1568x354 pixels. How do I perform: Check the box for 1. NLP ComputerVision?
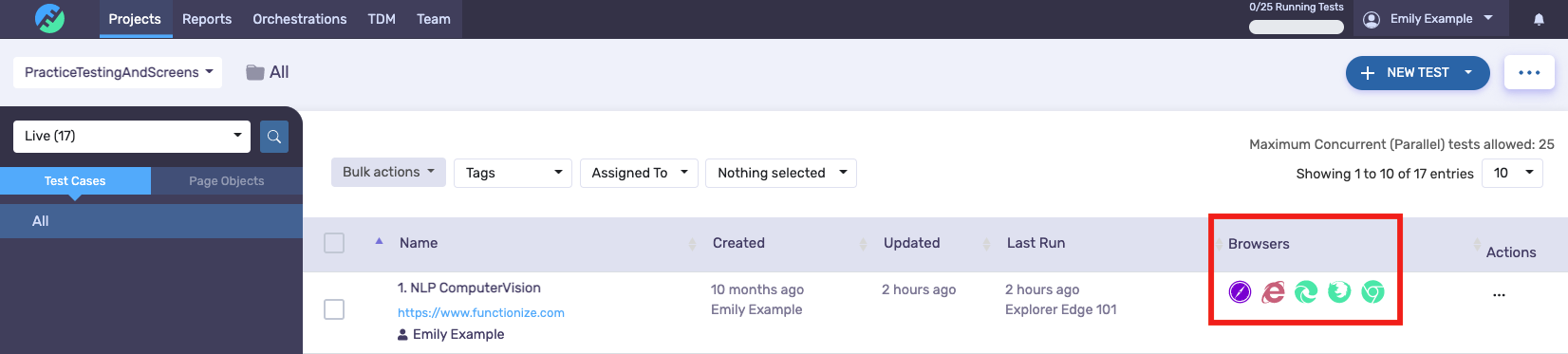click(x=334, y=309)
